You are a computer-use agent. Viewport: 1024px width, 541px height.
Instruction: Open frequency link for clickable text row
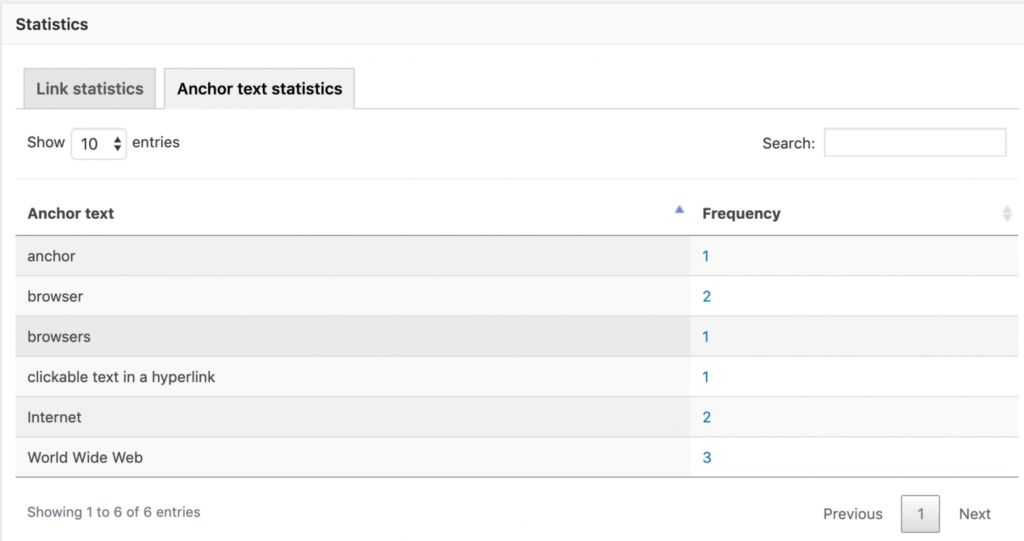(x=705, y=377)
